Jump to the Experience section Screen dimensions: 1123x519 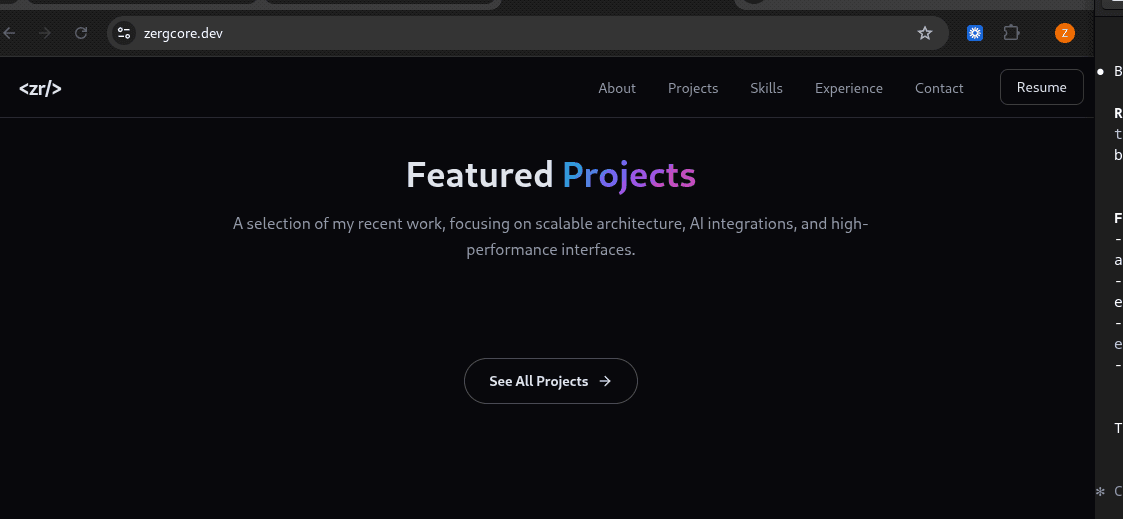(x=849, y=88)
